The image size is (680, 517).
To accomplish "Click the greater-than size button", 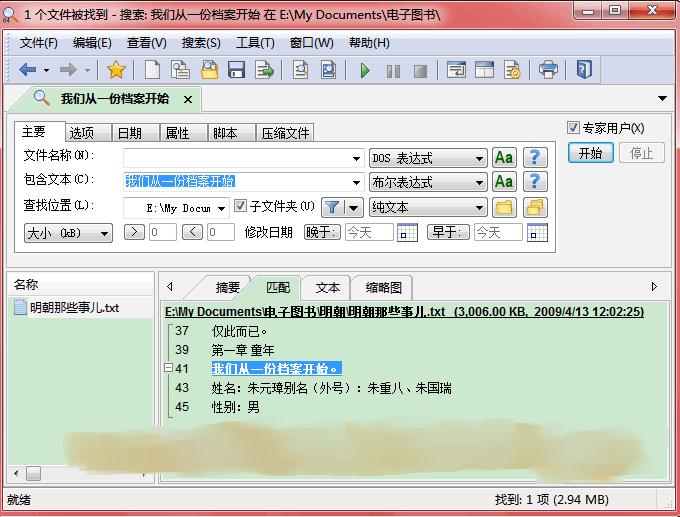I will (134, 232).
